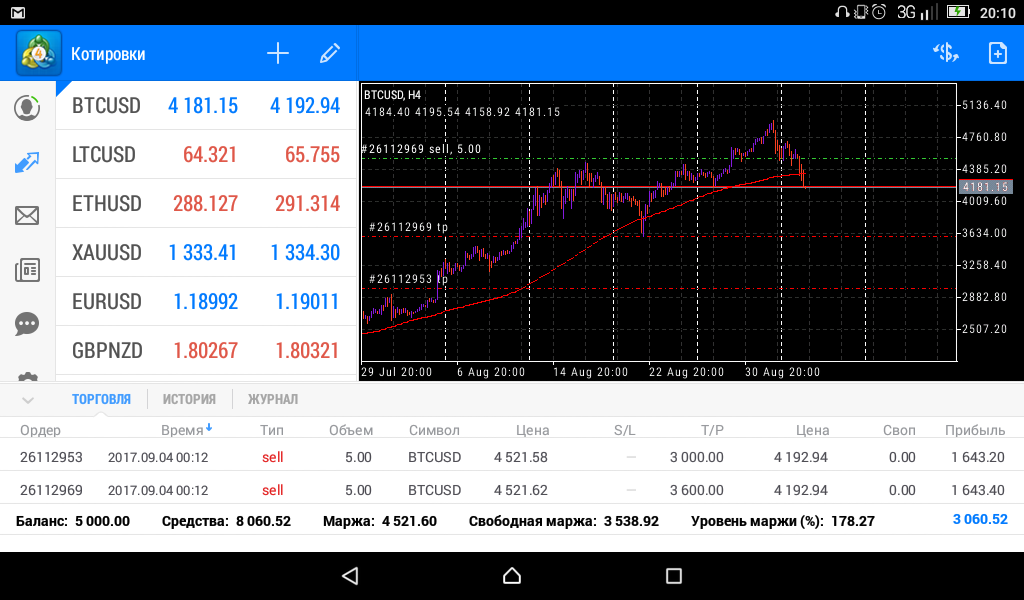Tap the Прибыль column header
Screen dimensions: 1024x600
pos(975,430)
